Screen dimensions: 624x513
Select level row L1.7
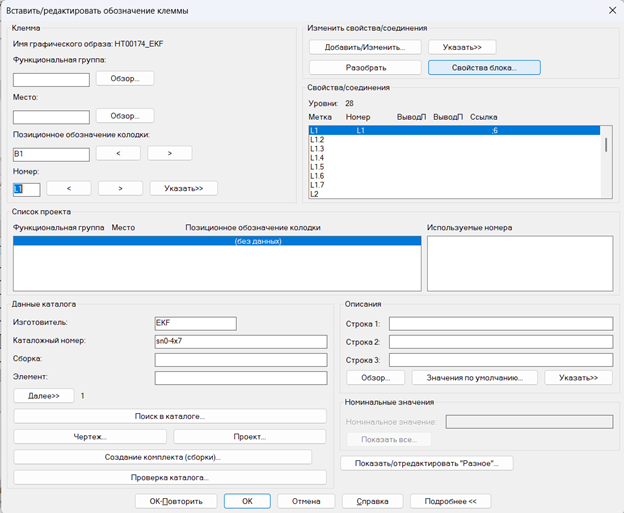coord(454,185)
